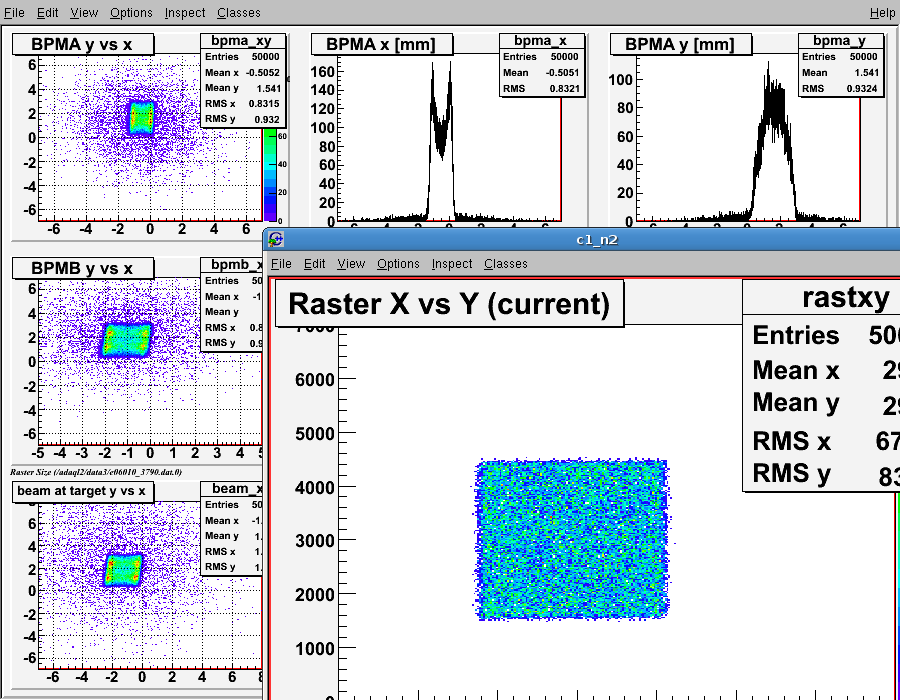The width and height of the screenshot is (900, 700).
Task: Click the bpma_xy color palette bar
Action: (270, 175)
